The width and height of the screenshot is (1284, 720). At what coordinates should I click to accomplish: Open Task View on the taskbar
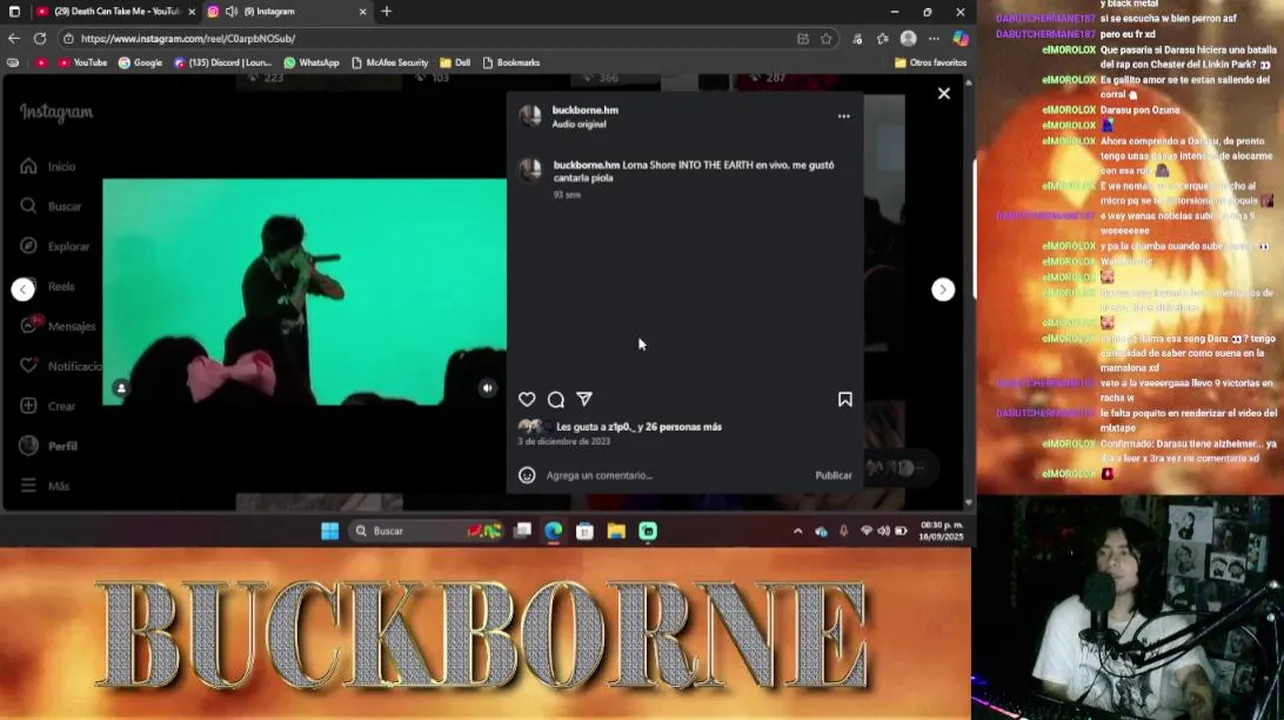[x=522, y=531]
